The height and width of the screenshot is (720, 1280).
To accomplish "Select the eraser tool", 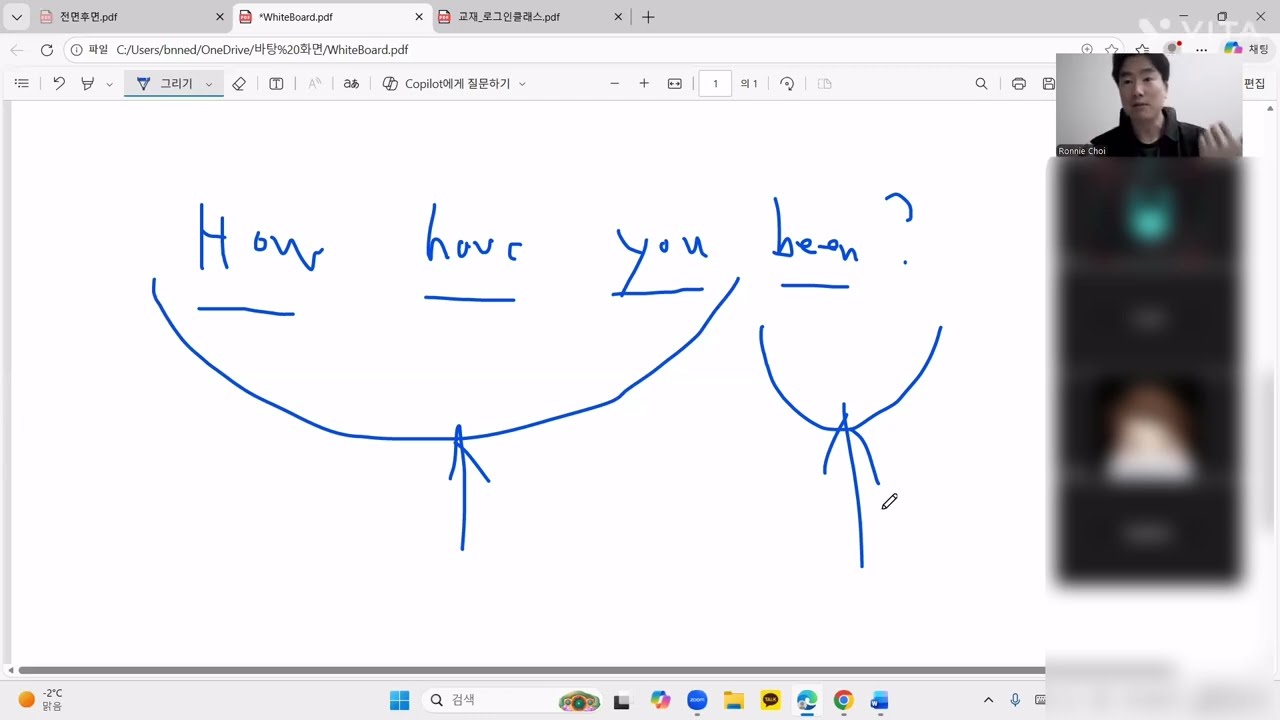I will click(239, 84).
